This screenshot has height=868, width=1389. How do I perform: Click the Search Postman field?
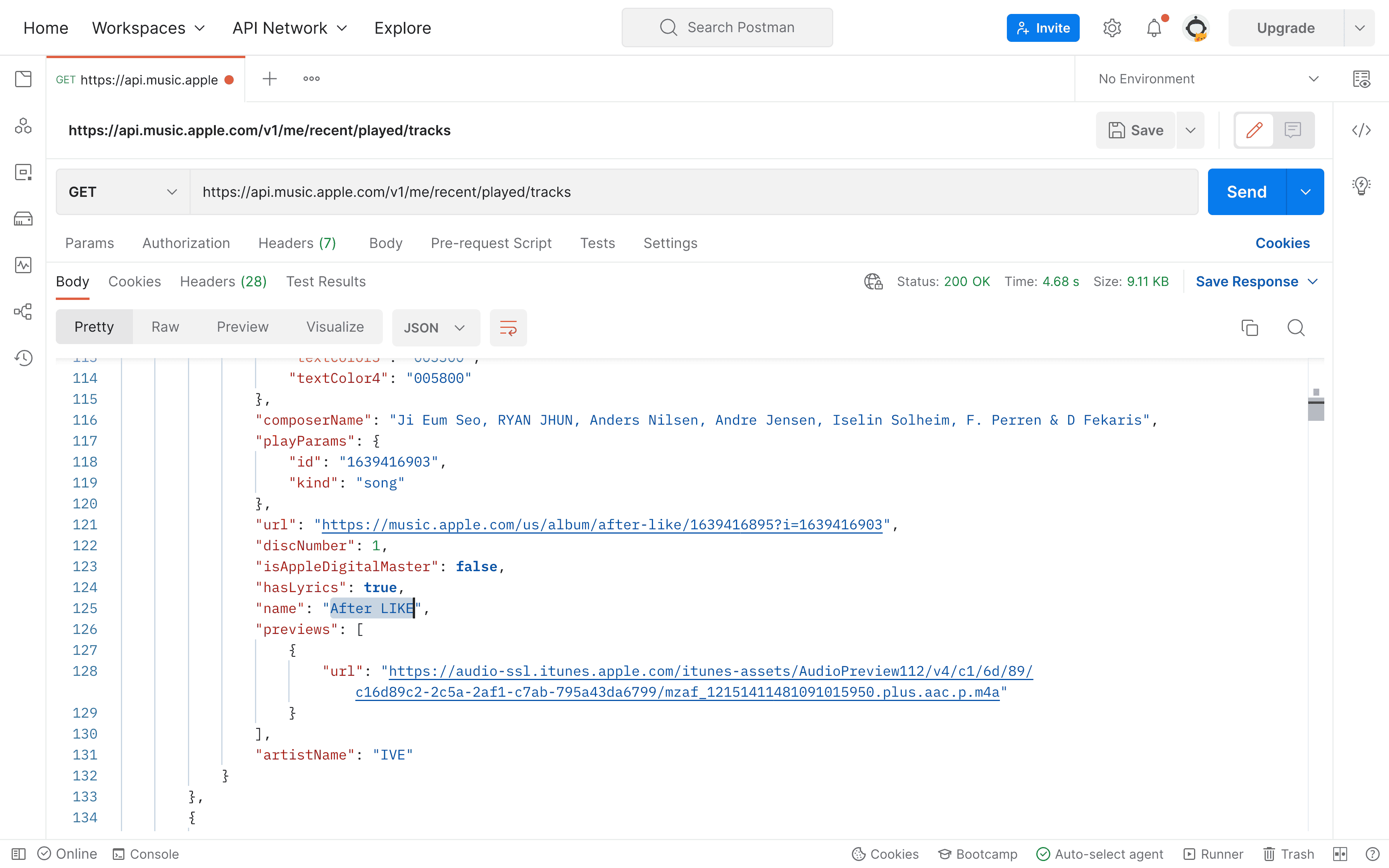727,28
